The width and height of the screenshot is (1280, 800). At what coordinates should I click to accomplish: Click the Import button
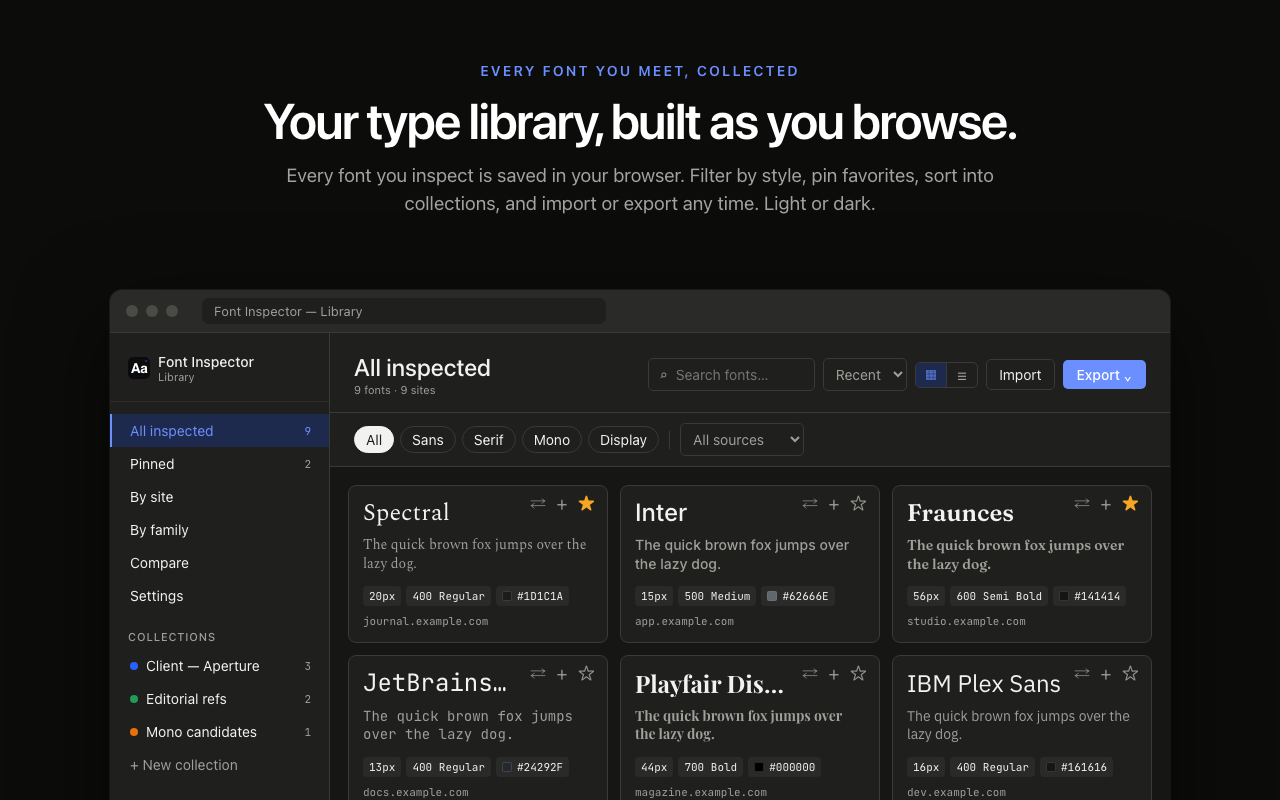pos(1020,375)
